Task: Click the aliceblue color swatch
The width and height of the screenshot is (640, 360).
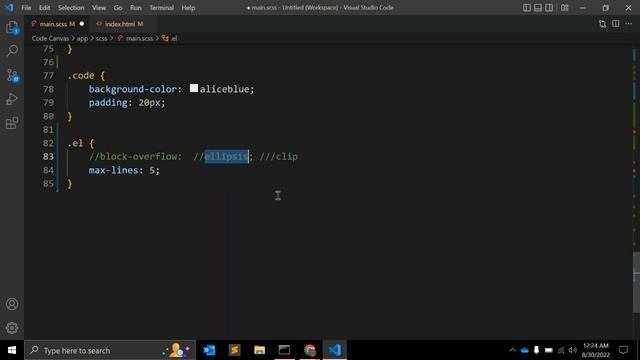Action: 194,88
